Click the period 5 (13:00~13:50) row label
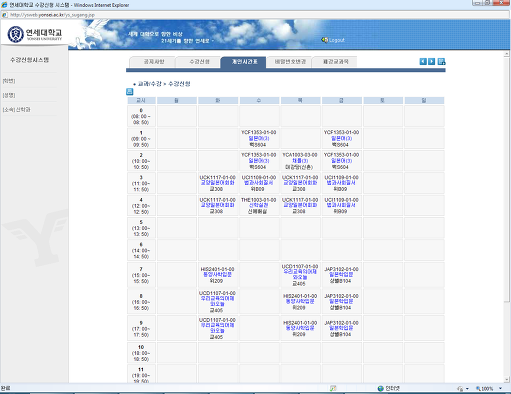This screenshot has height=394, width=511. tap(141, 228)
